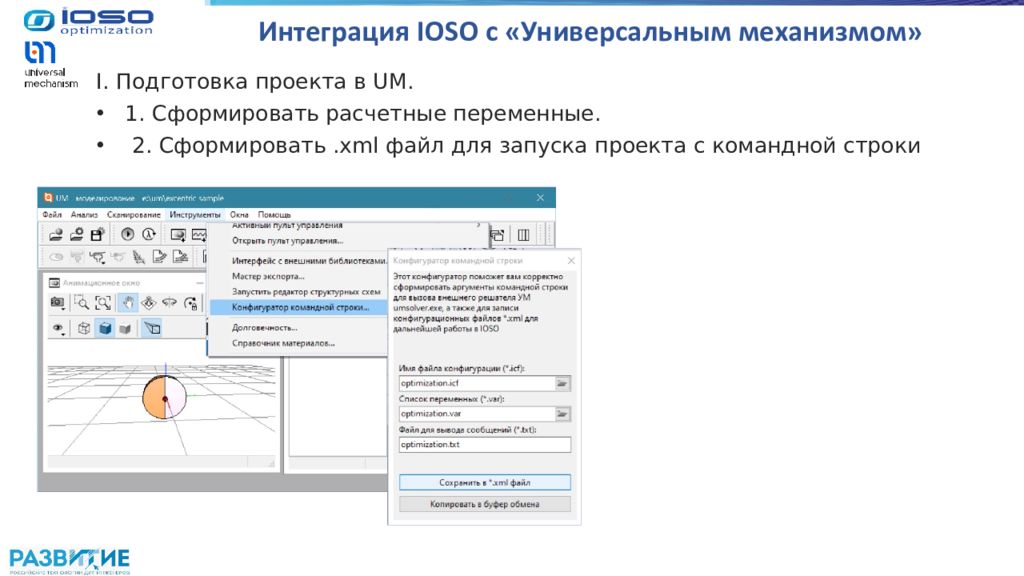The height and width of the screenshot is (576, 1024).
Task: Open the Анализ menu
Action: pyautogui.click(x=84, y=214)
